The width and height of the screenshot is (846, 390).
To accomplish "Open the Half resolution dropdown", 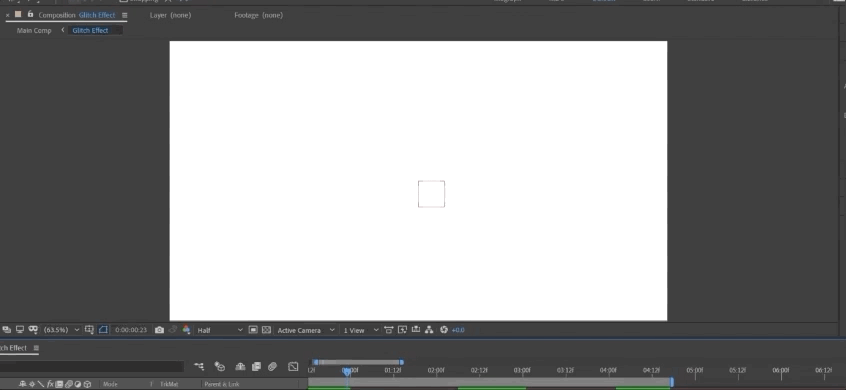I will 220,330.
